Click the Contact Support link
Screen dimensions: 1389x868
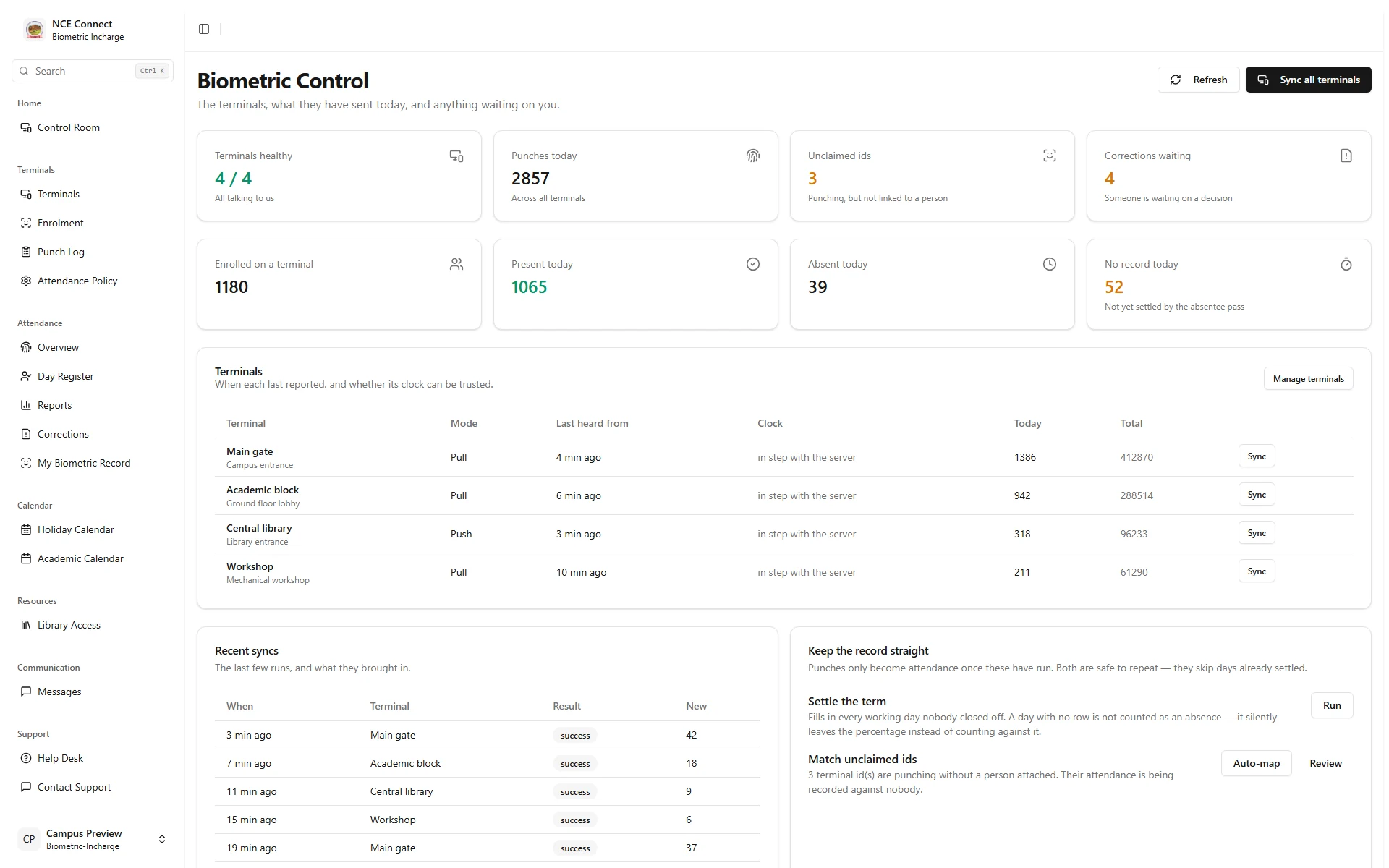pyautogui.click(x=93, y=787)
